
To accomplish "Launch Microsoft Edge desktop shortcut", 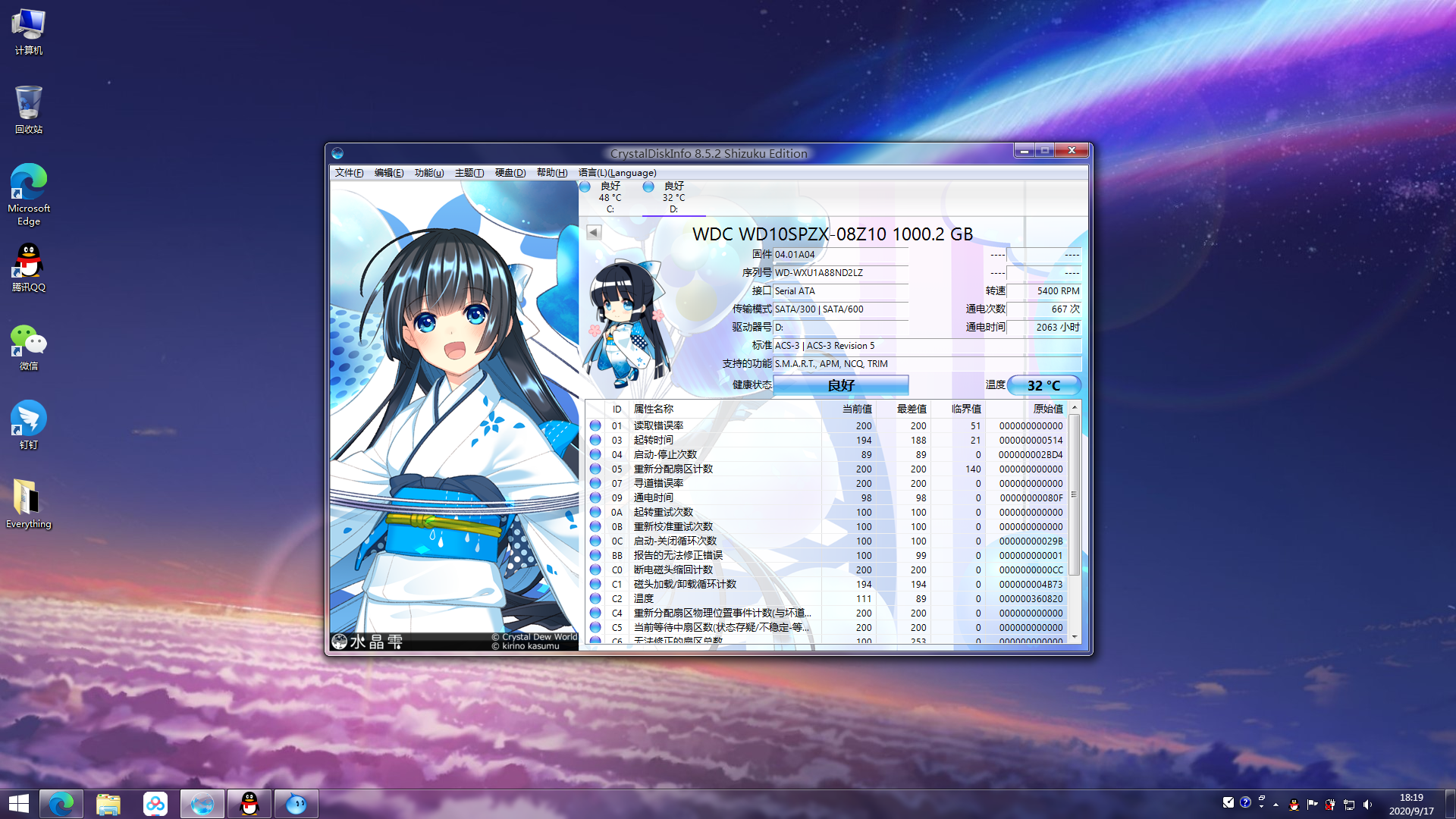I will (x=29, y=195).
